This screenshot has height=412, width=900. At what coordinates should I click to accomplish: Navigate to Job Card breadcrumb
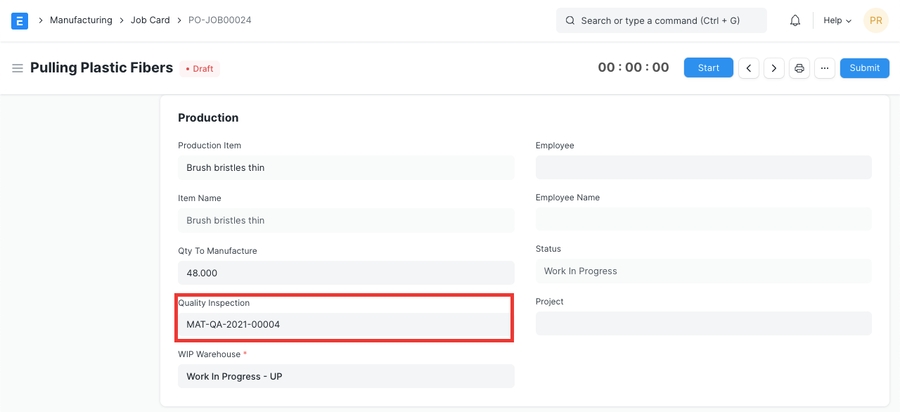point(152,20)
